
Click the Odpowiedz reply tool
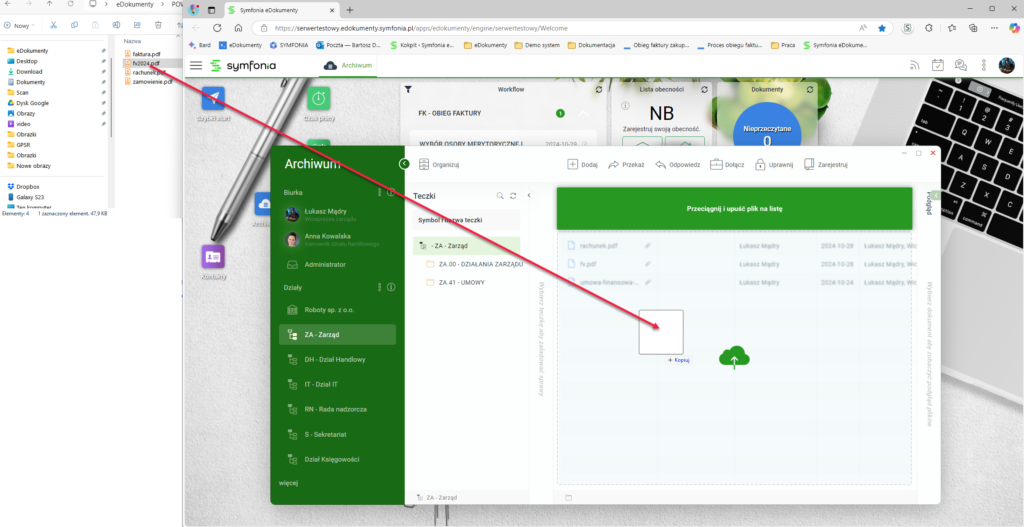click(678, 165)
